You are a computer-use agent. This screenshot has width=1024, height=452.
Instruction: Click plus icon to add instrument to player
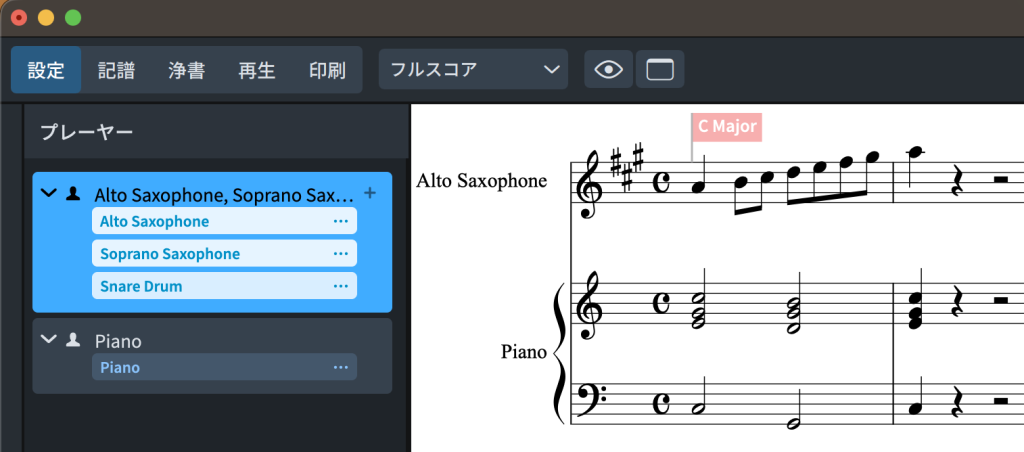pyautogui.click(x=370, y=193)
